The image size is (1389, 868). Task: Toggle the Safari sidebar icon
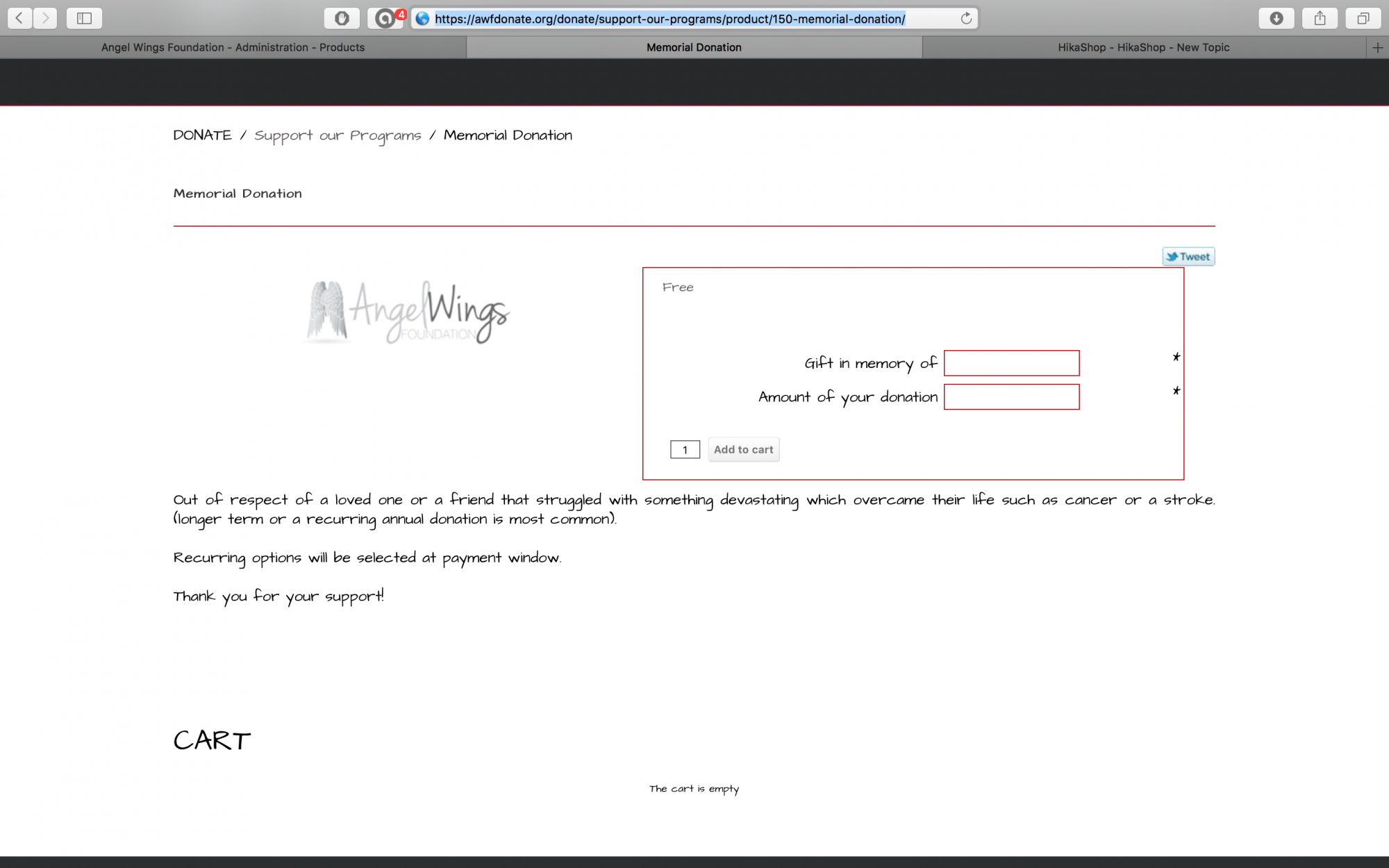(84, 18)
